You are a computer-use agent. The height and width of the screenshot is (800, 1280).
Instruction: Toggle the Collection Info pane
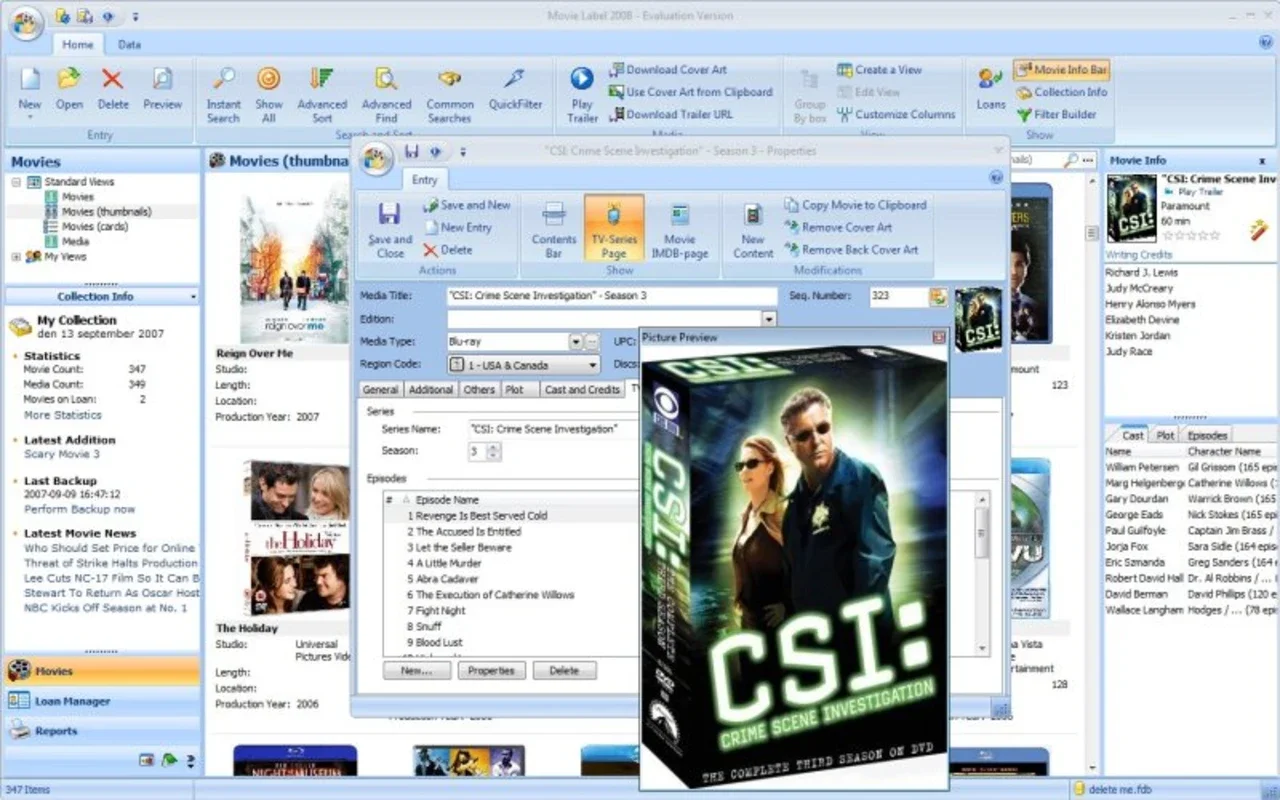(1061, 92)
